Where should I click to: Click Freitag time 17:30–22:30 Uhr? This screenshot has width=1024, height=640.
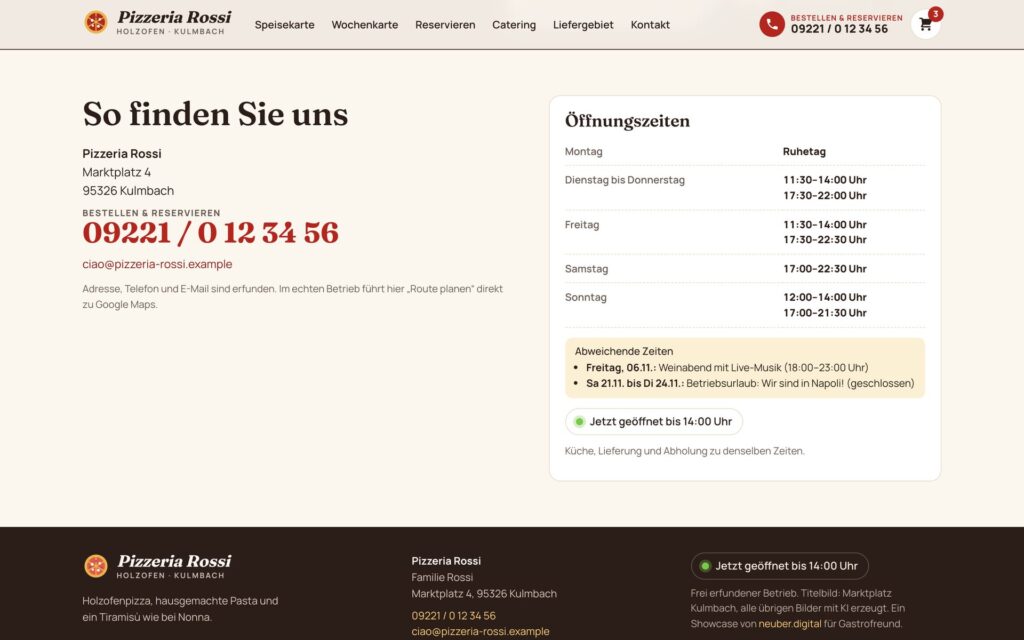[x=825, y=240]
